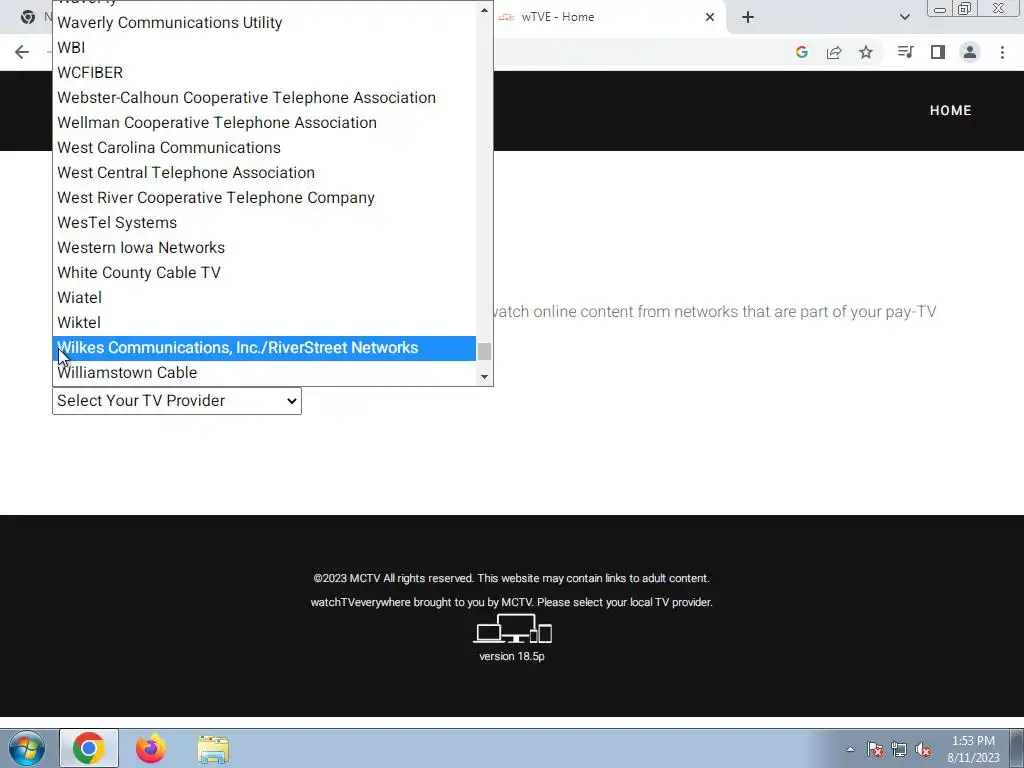Select Wilkes Communications, Inc./RiverStreet Networks
The width and height of the screenshot is (1024, 768).
pos(264,347)
